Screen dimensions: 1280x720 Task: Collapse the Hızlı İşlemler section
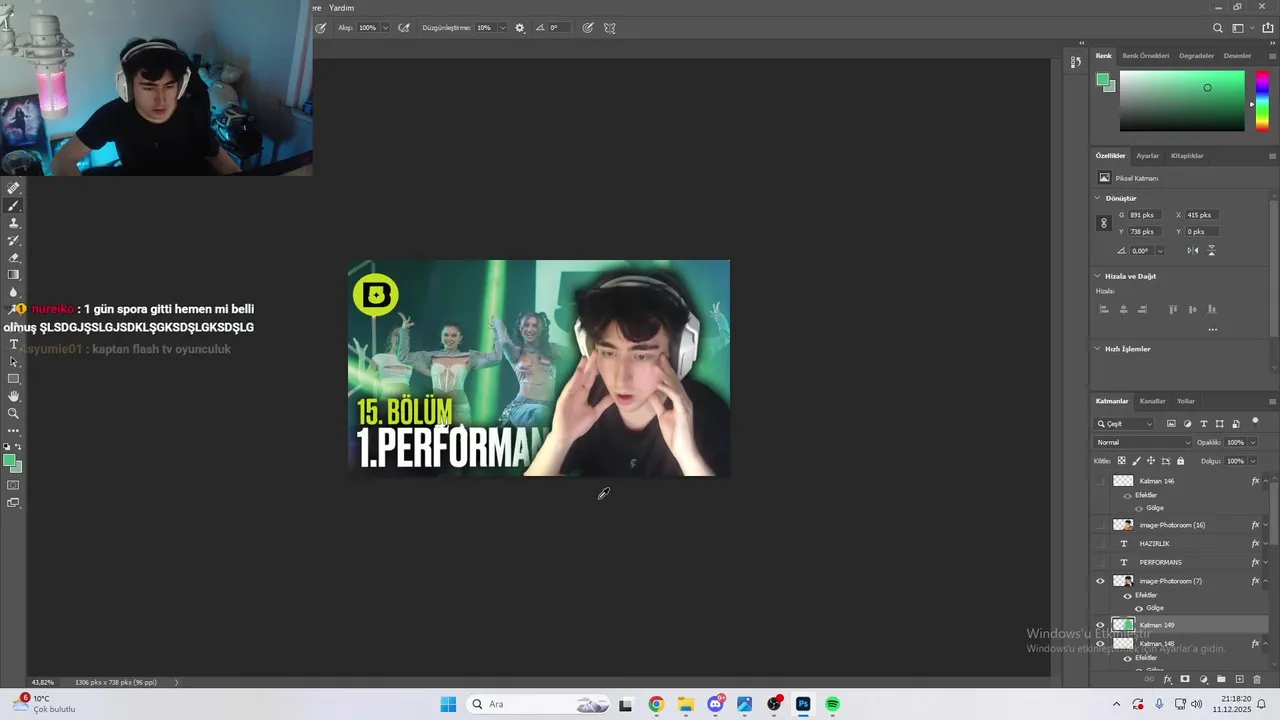tap(1097, 349)
